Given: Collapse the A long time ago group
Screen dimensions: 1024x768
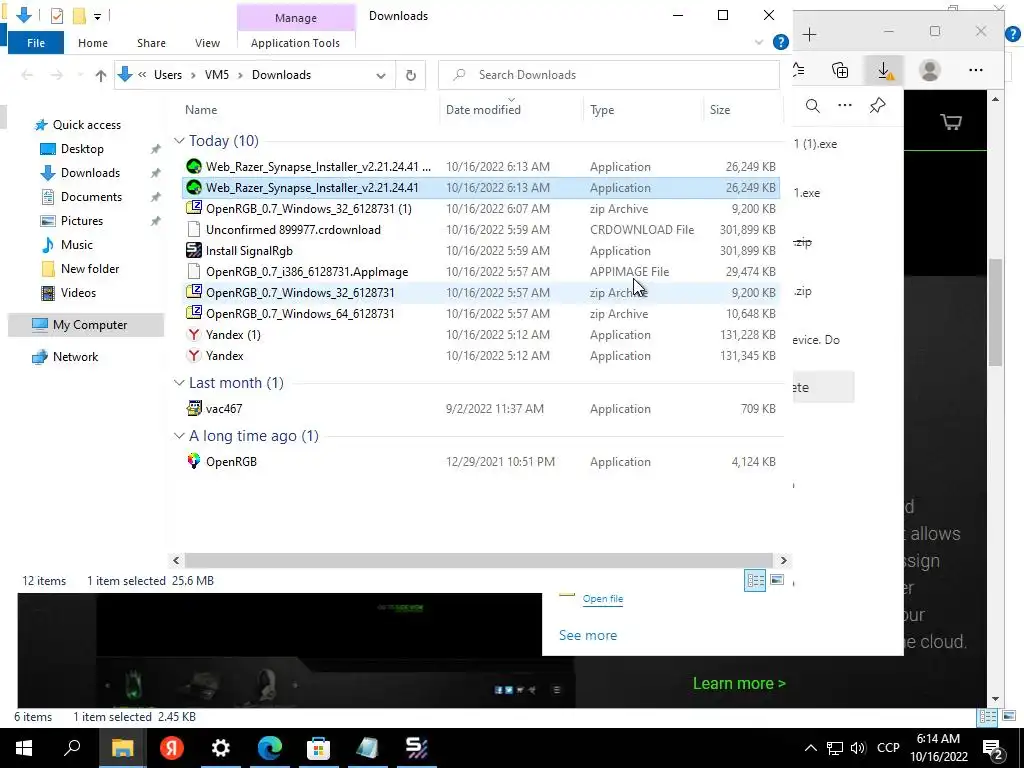Looking at the screenshot, I should [x=179, y=436].
